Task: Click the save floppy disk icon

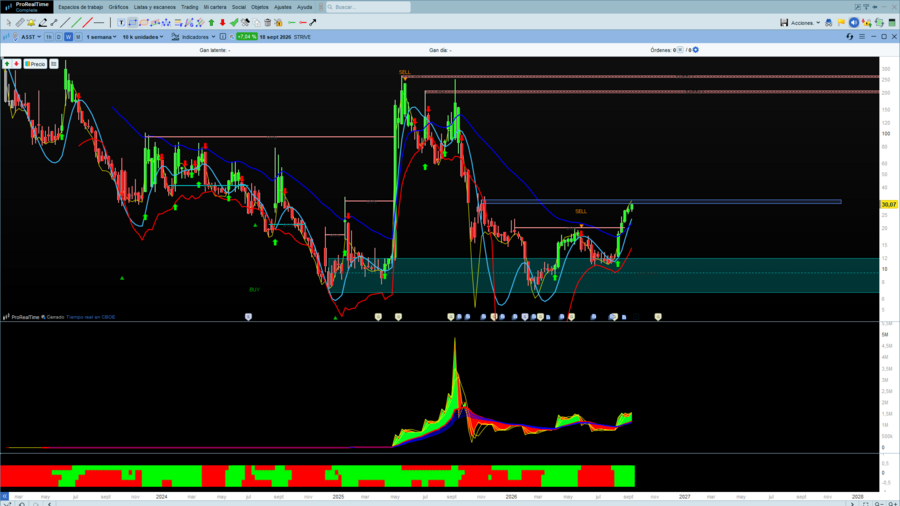Action: pos(783,22)
